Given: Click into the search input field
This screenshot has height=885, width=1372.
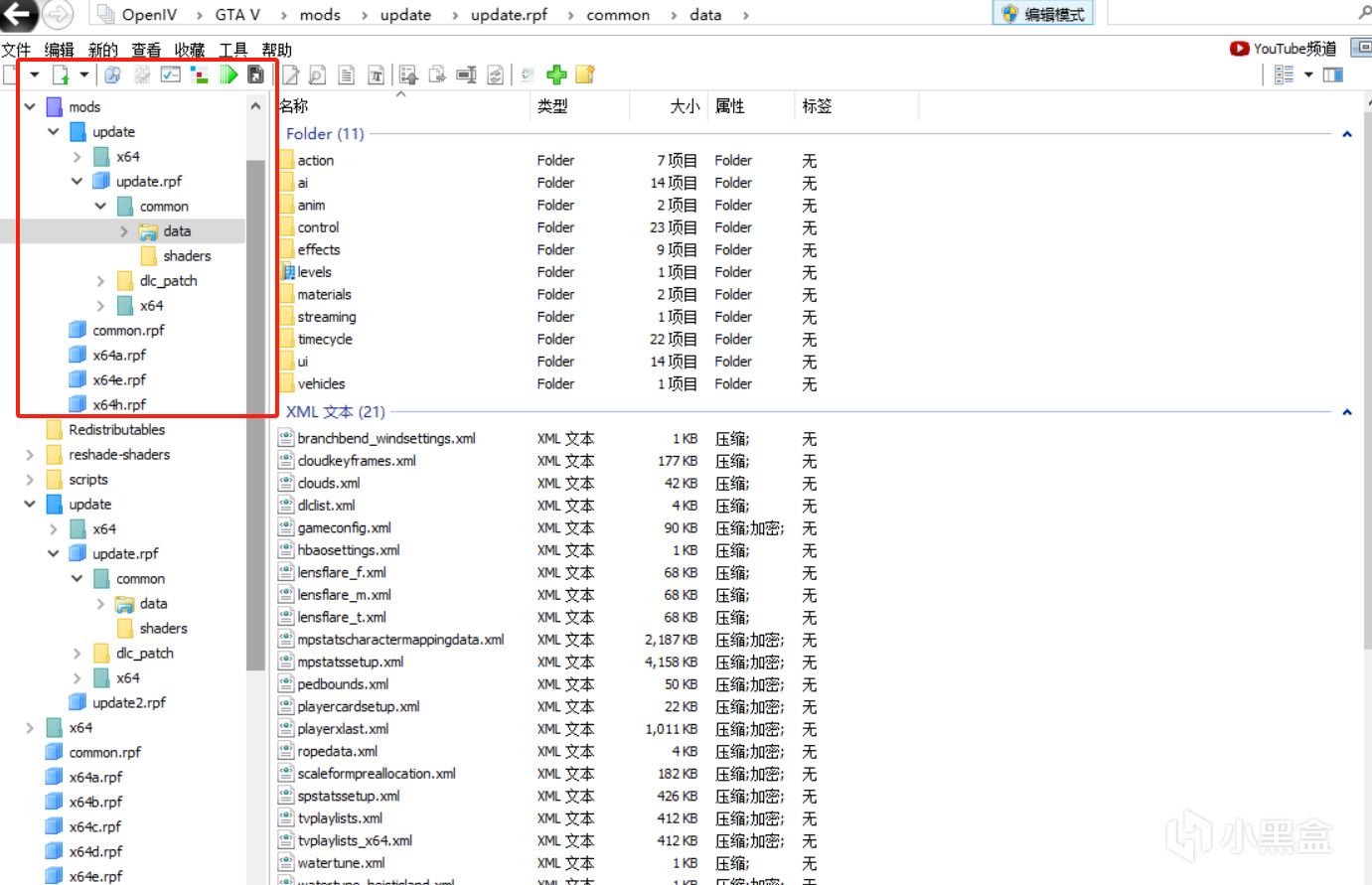Looking at the screenshot, I should coord(1231,13).
